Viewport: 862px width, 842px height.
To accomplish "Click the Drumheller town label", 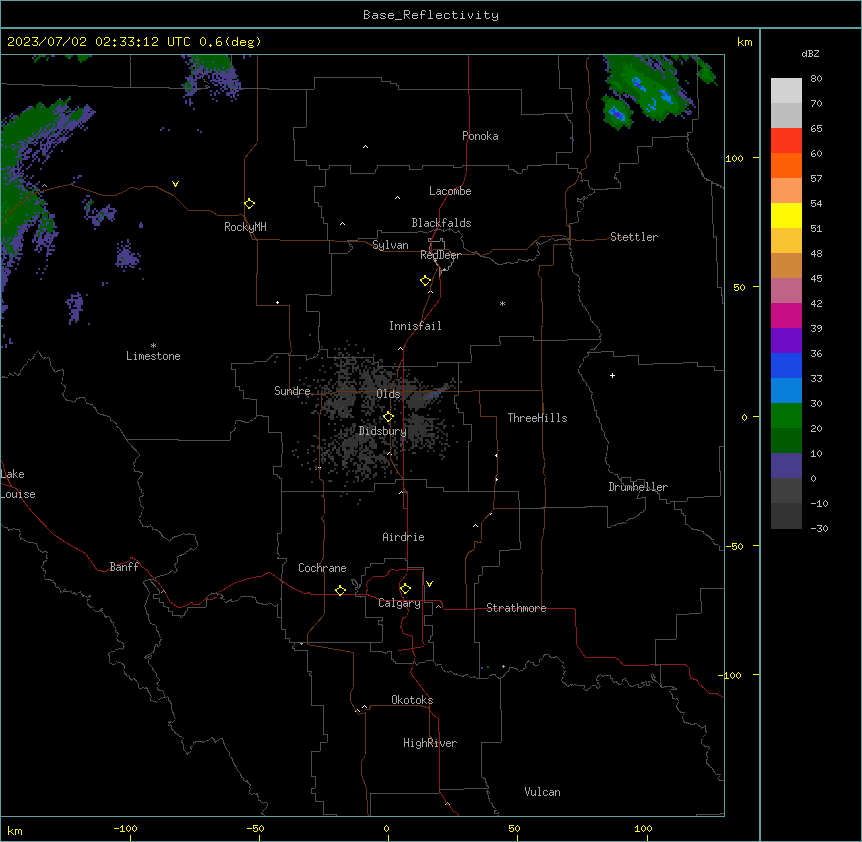I will coord(638,487).
